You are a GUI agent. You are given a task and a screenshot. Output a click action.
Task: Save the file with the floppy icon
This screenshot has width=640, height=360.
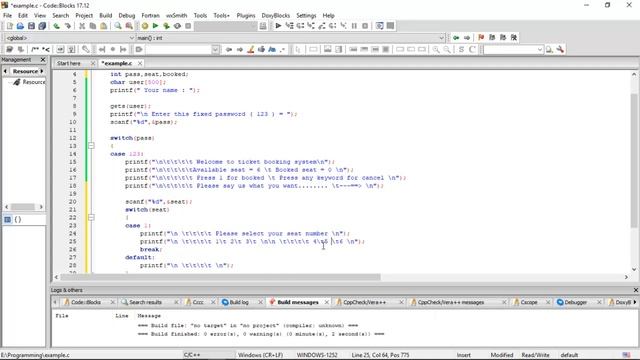point(31,26)
